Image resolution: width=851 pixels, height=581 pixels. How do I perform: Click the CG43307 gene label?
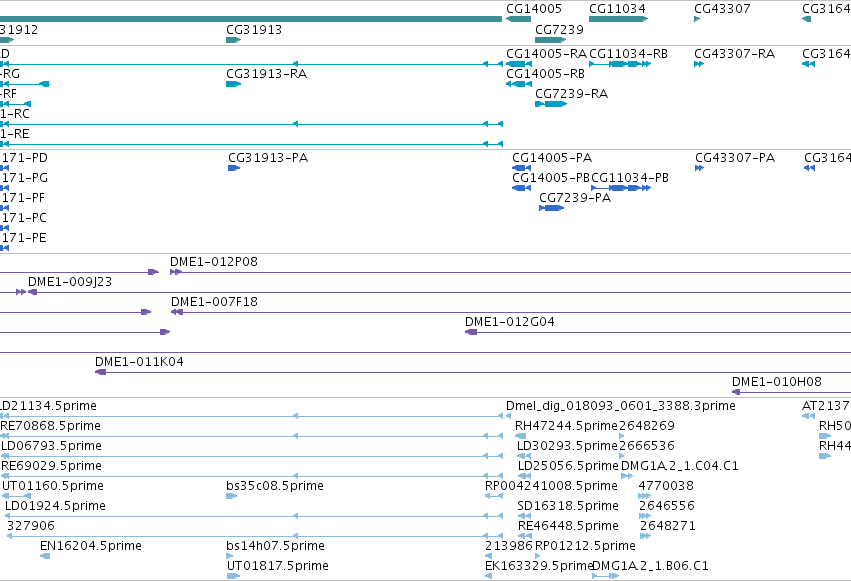tap(722, 9)
